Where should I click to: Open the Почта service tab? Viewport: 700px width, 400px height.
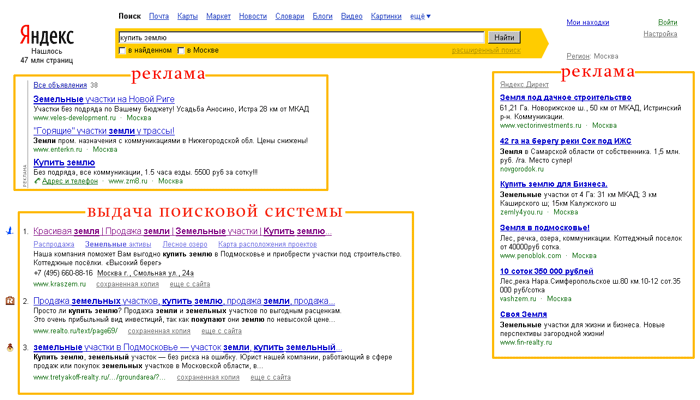pos(158,16)
